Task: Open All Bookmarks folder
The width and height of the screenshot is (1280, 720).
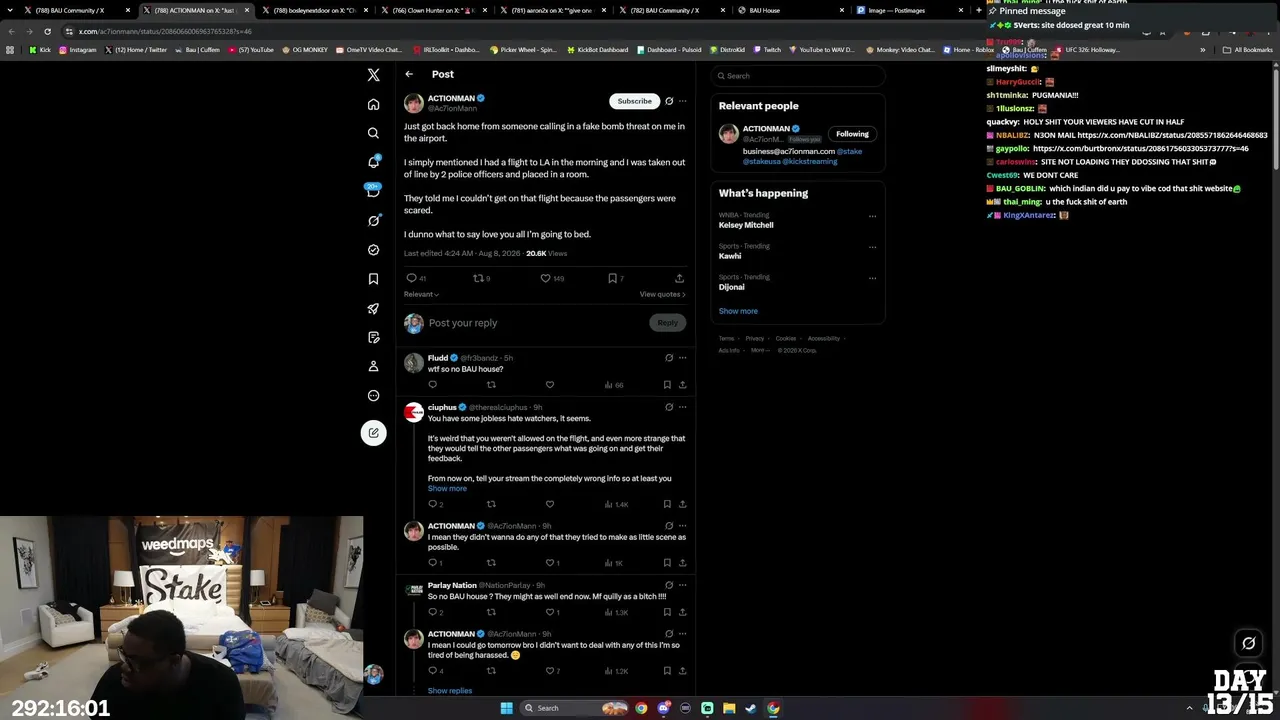Action: click(1247, 49)
